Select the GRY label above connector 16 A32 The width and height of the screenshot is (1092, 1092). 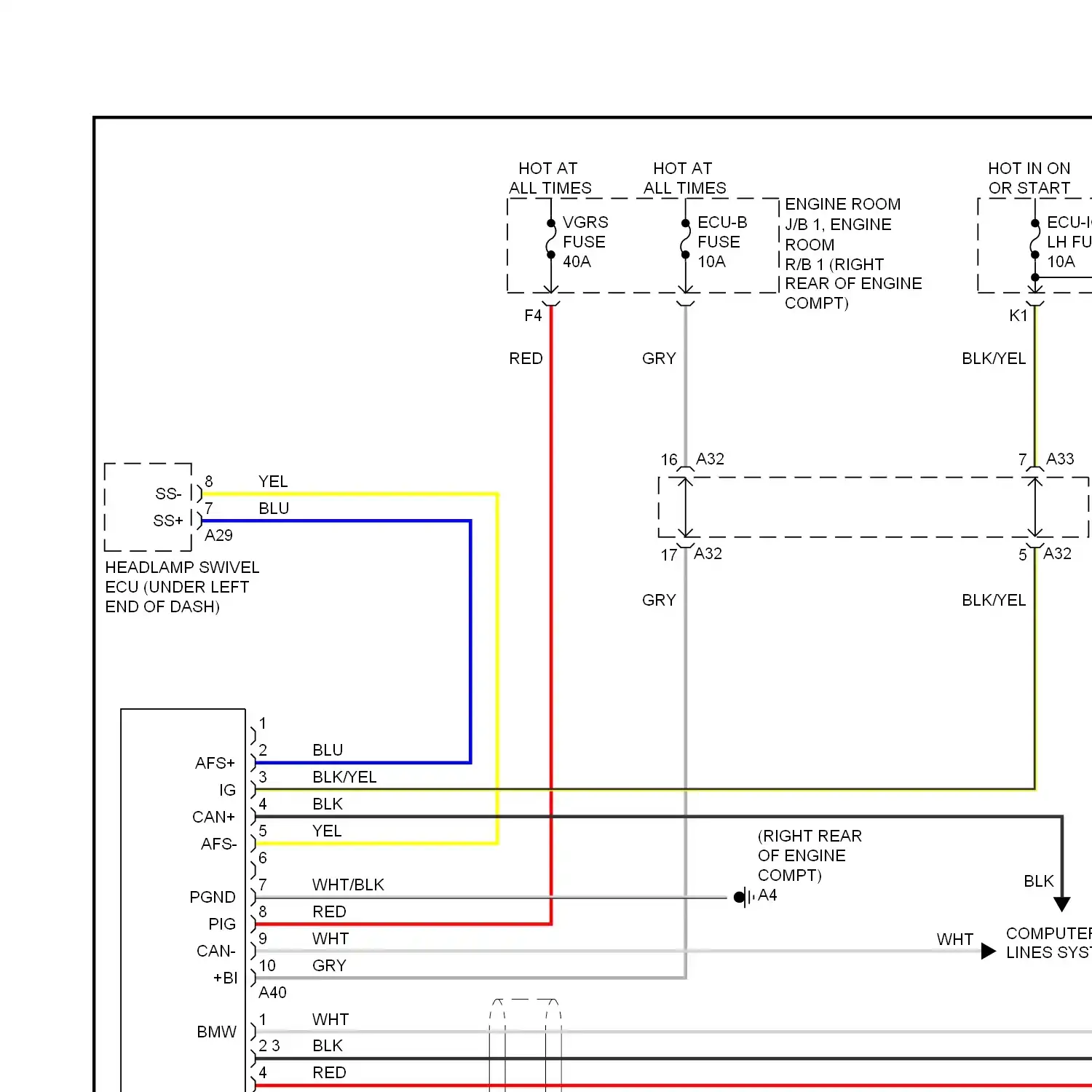[659, 358]
